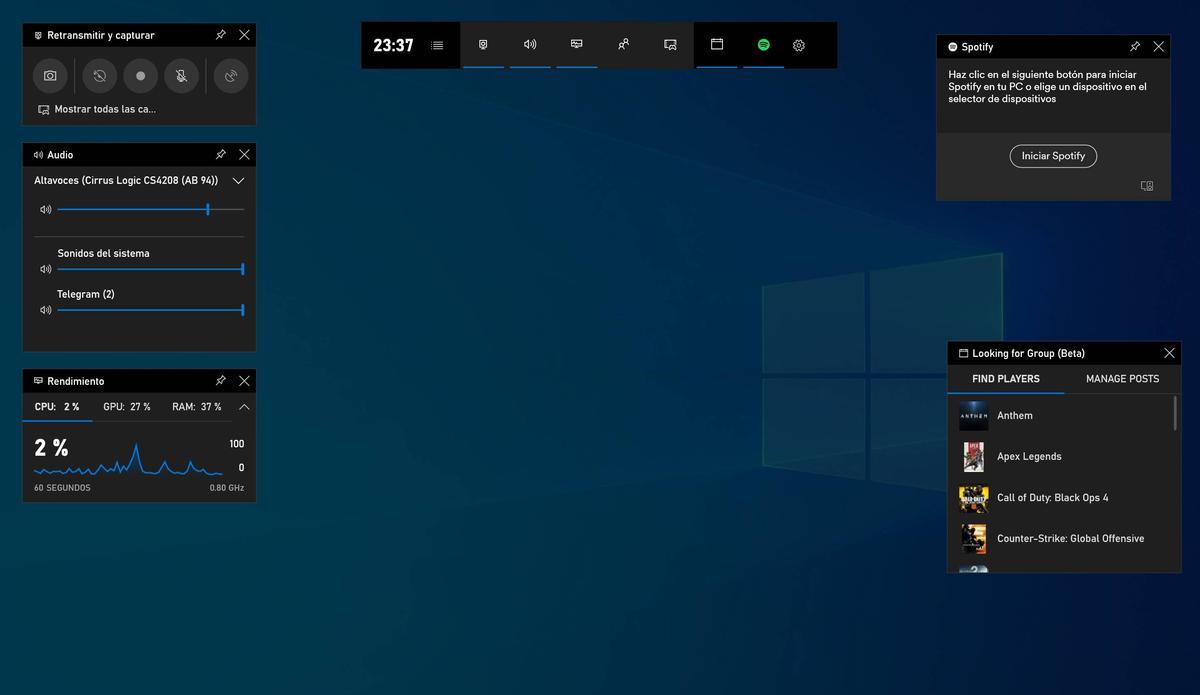
Task: Expand the speakers device dropdown in Audio widget
Action: 237,179
